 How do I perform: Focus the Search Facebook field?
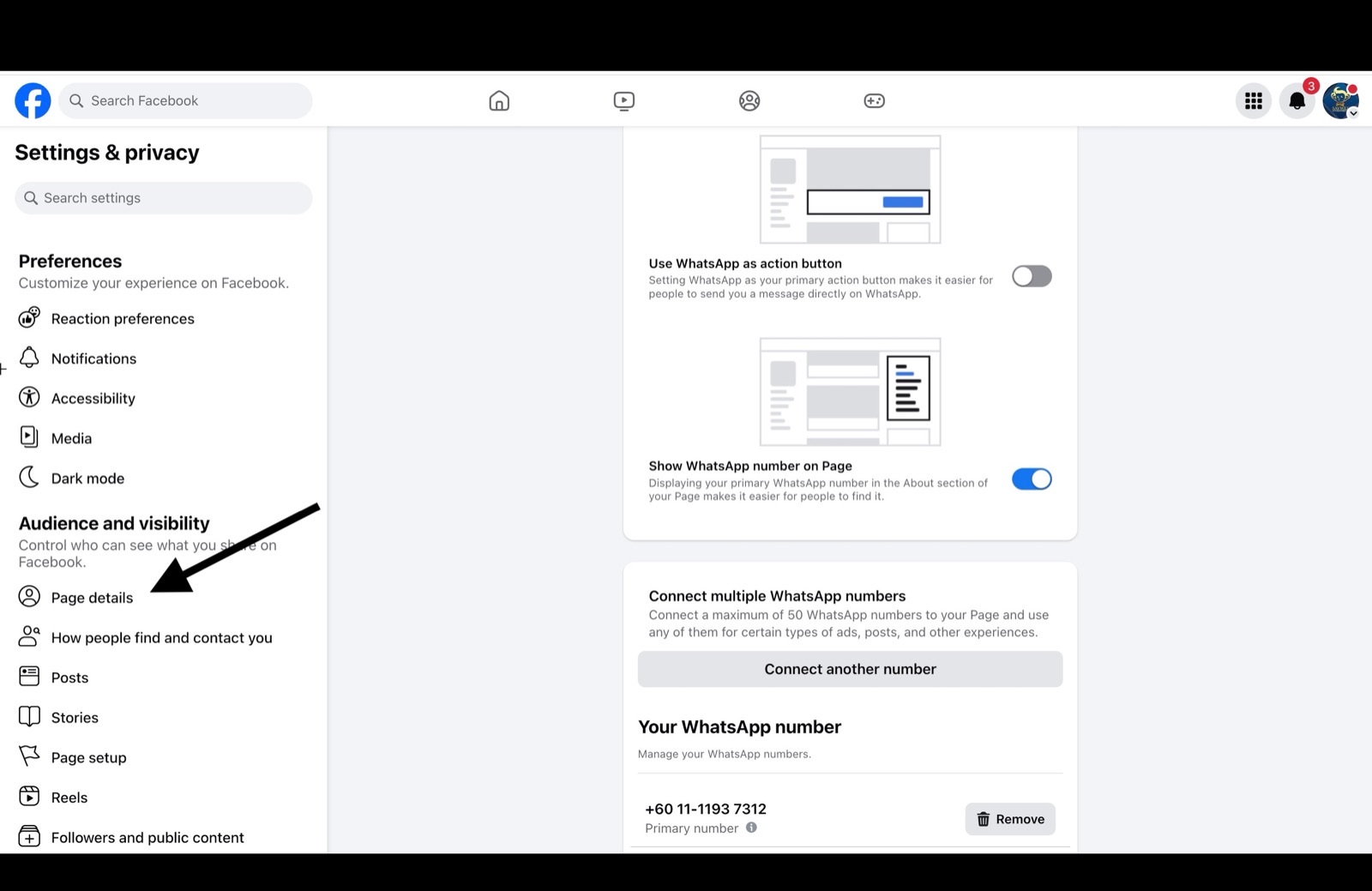[185, 100]
